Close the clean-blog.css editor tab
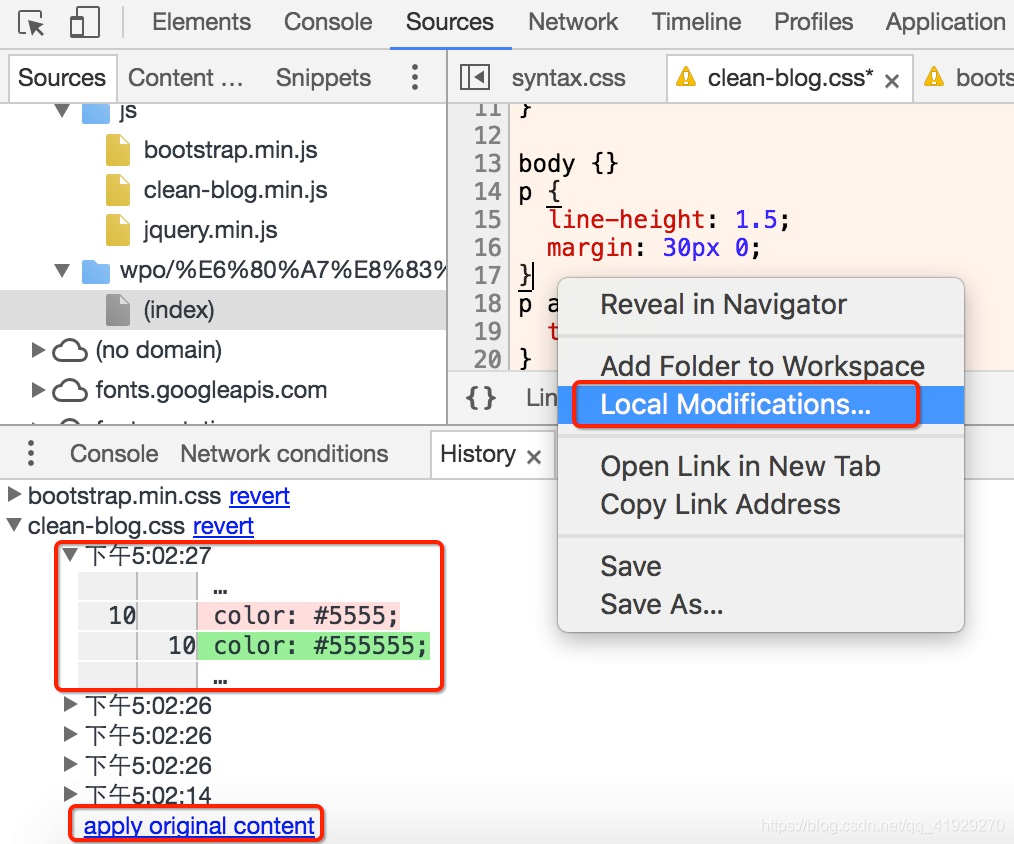 [x=892, y=81]
